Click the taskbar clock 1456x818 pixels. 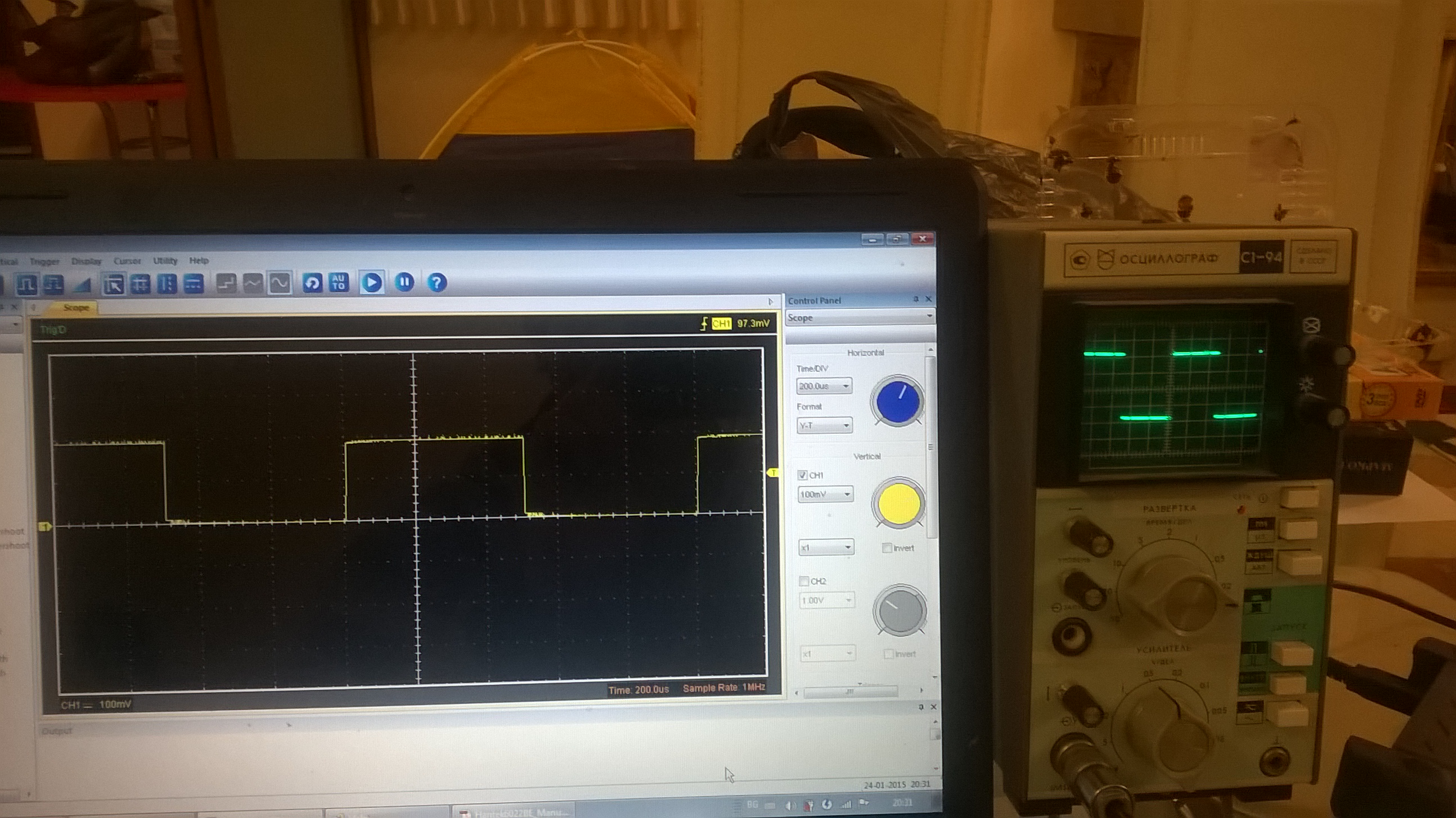(902, 802)
